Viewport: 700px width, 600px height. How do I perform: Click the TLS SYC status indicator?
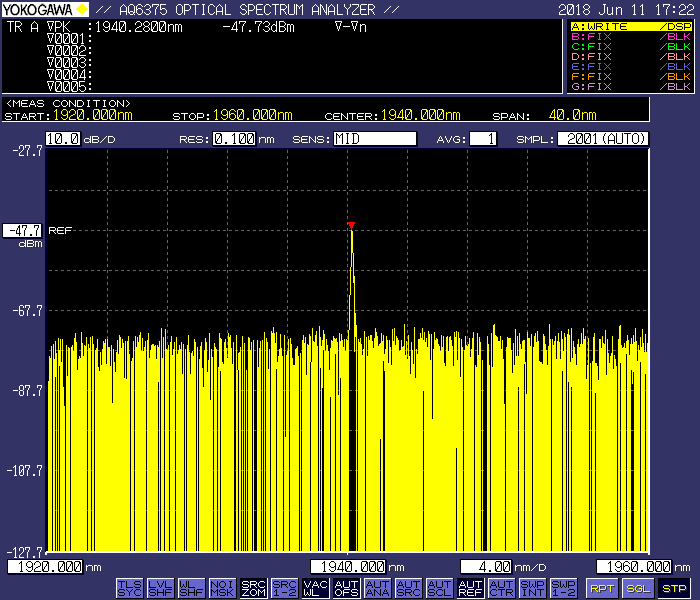[129, 587]
